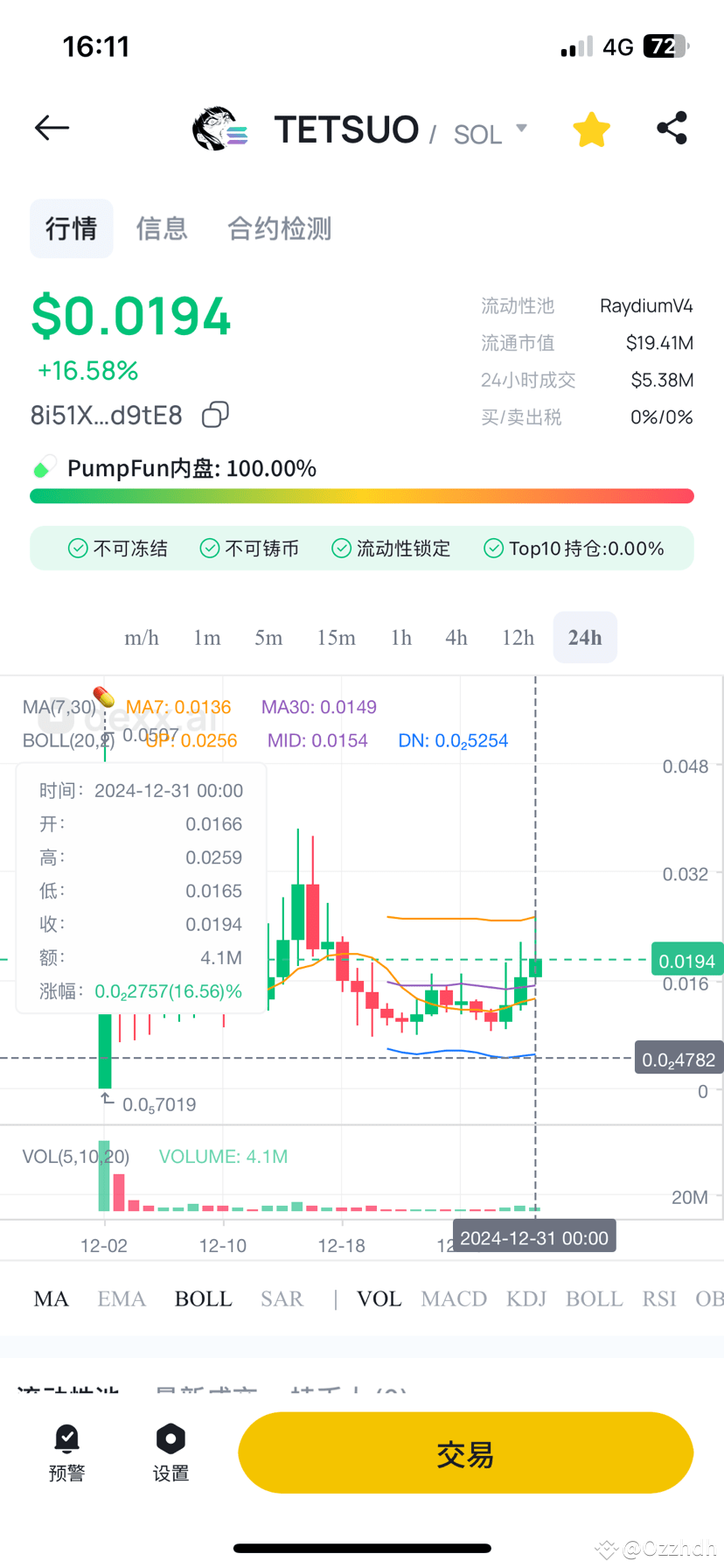724x1568 pixels.
Task: Enable the MA indicator
Action: [x=51, y=1299]
